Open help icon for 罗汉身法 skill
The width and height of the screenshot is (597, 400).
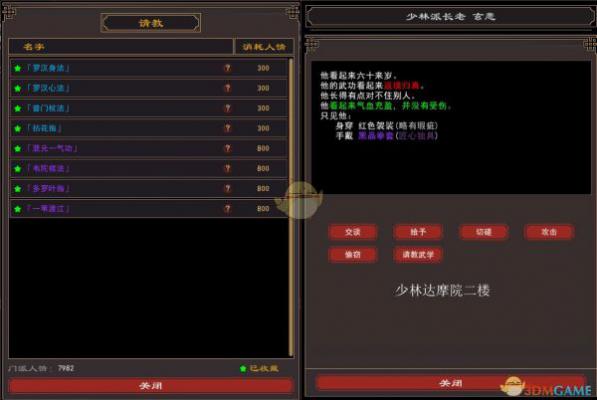[x=227, y=68]
